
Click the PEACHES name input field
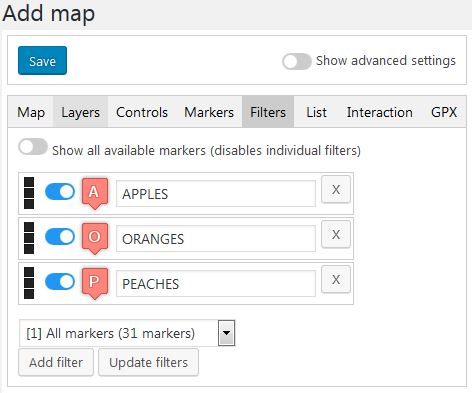point(216,284)
